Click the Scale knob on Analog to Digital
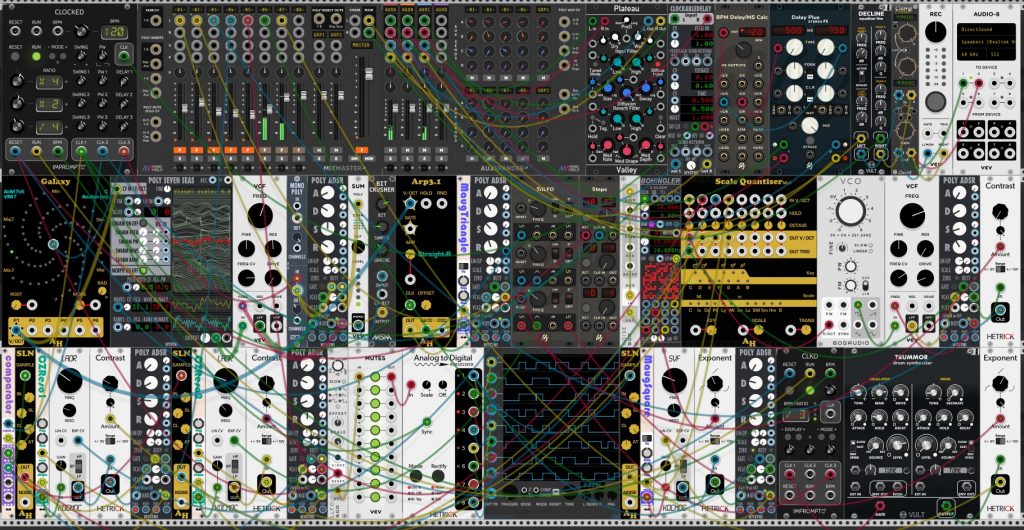1024x530 pixels. [426, 385]
